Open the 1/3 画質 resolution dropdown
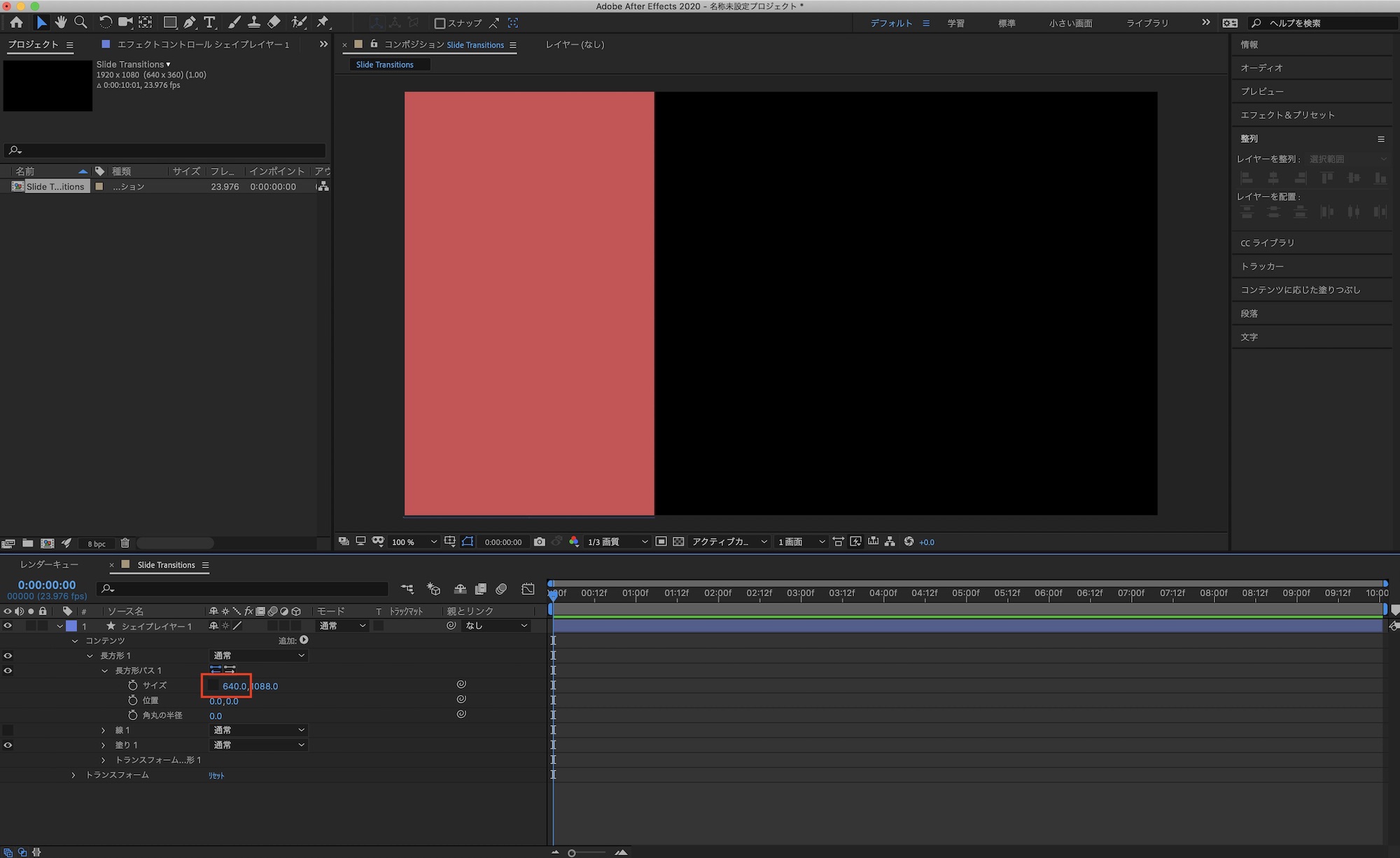 coord(617,542)
